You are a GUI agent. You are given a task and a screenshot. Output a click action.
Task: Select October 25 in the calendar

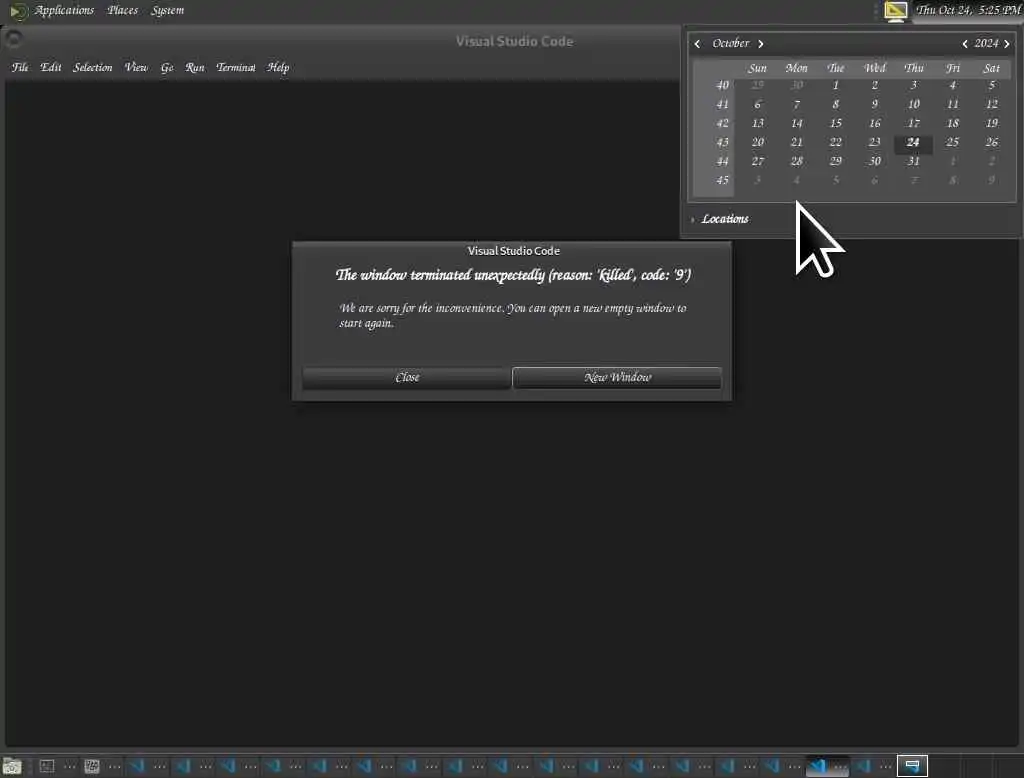click(952, 142)
